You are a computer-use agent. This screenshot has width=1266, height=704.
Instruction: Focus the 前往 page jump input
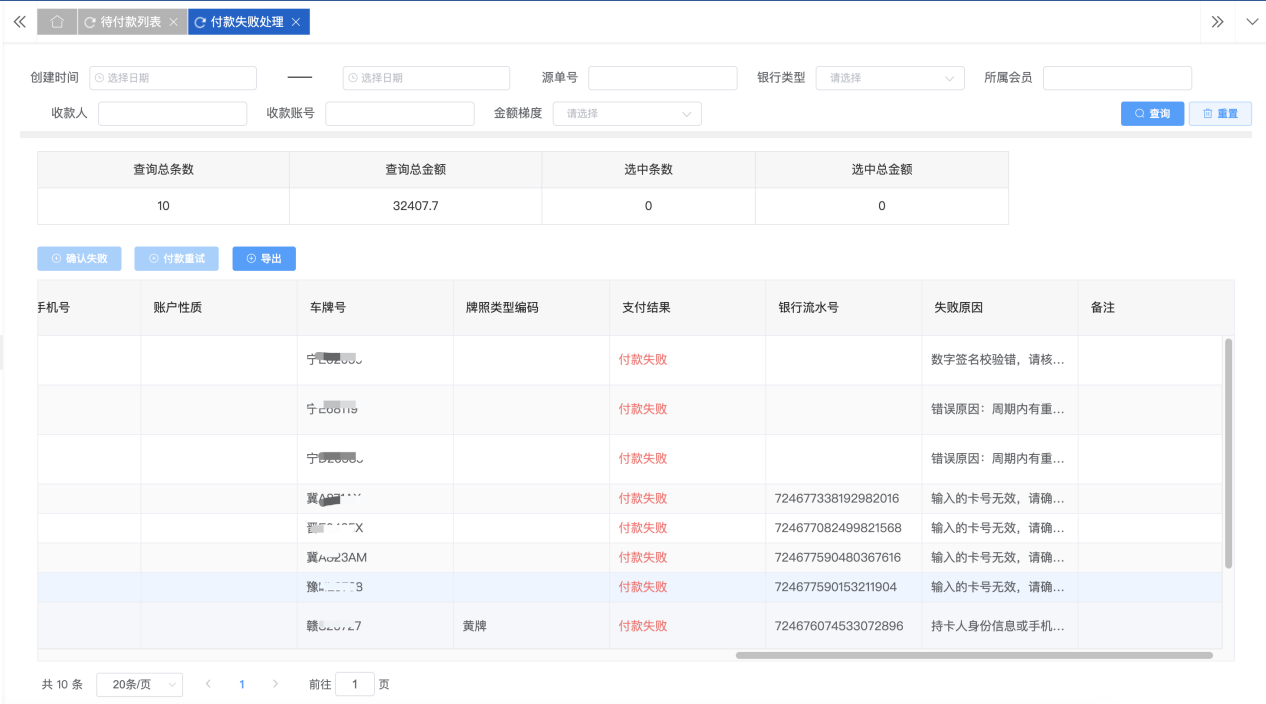tap(355, 685)
